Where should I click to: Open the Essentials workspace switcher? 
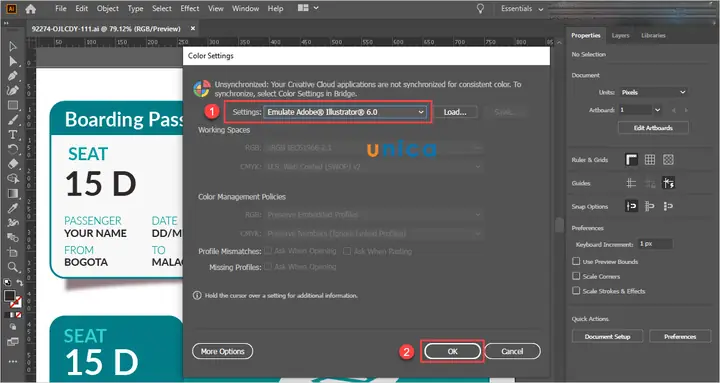pos(522,9)
